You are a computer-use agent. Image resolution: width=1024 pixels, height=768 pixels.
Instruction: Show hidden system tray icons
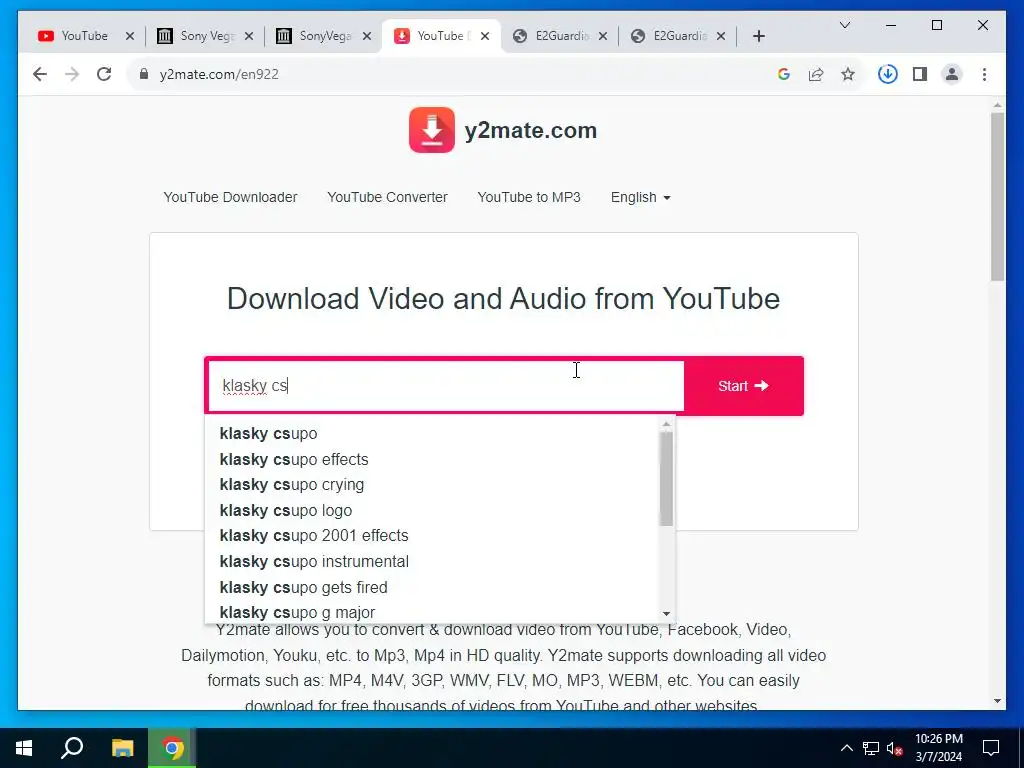(x=846, y=748)
